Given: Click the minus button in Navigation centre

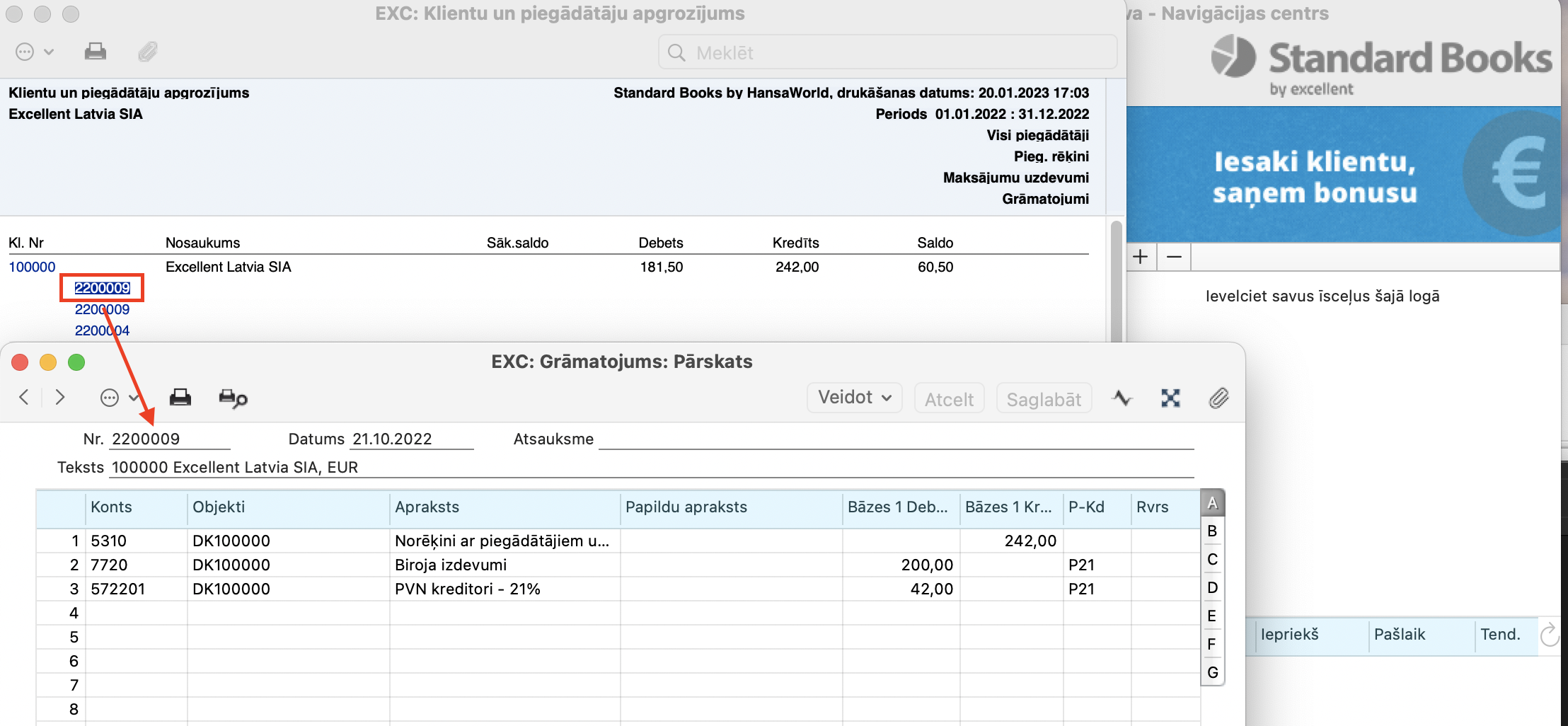Looking at the screenshot, I should [1174, 257].
